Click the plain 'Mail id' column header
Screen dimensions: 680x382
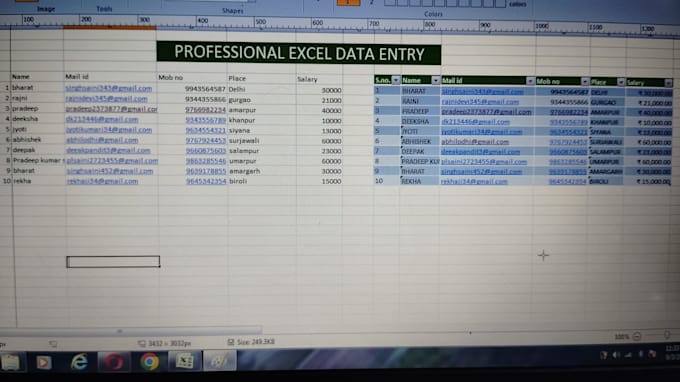click(x=77, y=76)
